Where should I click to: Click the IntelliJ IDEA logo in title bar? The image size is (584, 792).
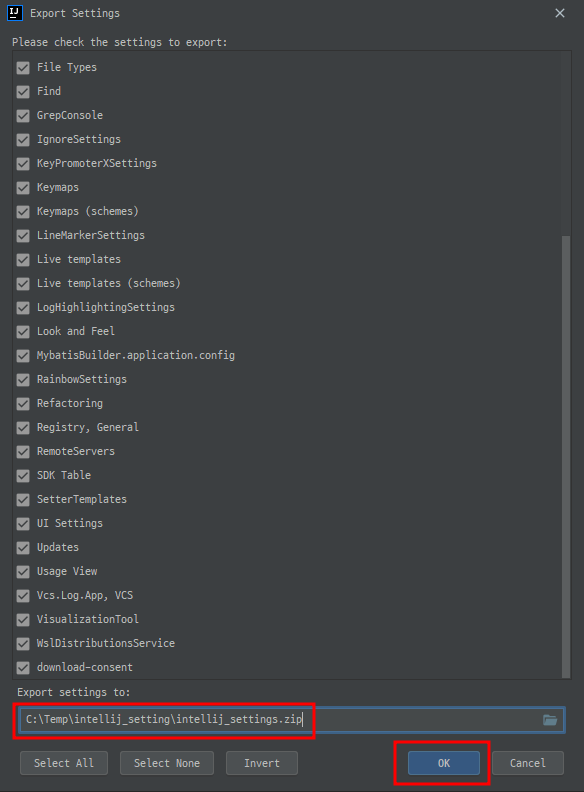15,13
